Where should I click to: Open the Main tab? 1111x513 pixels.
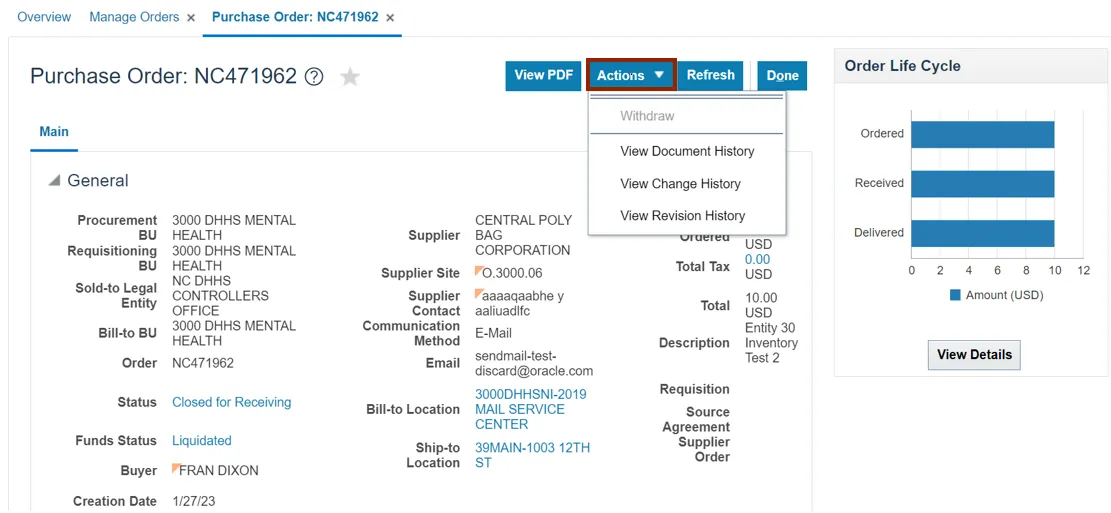54,132
